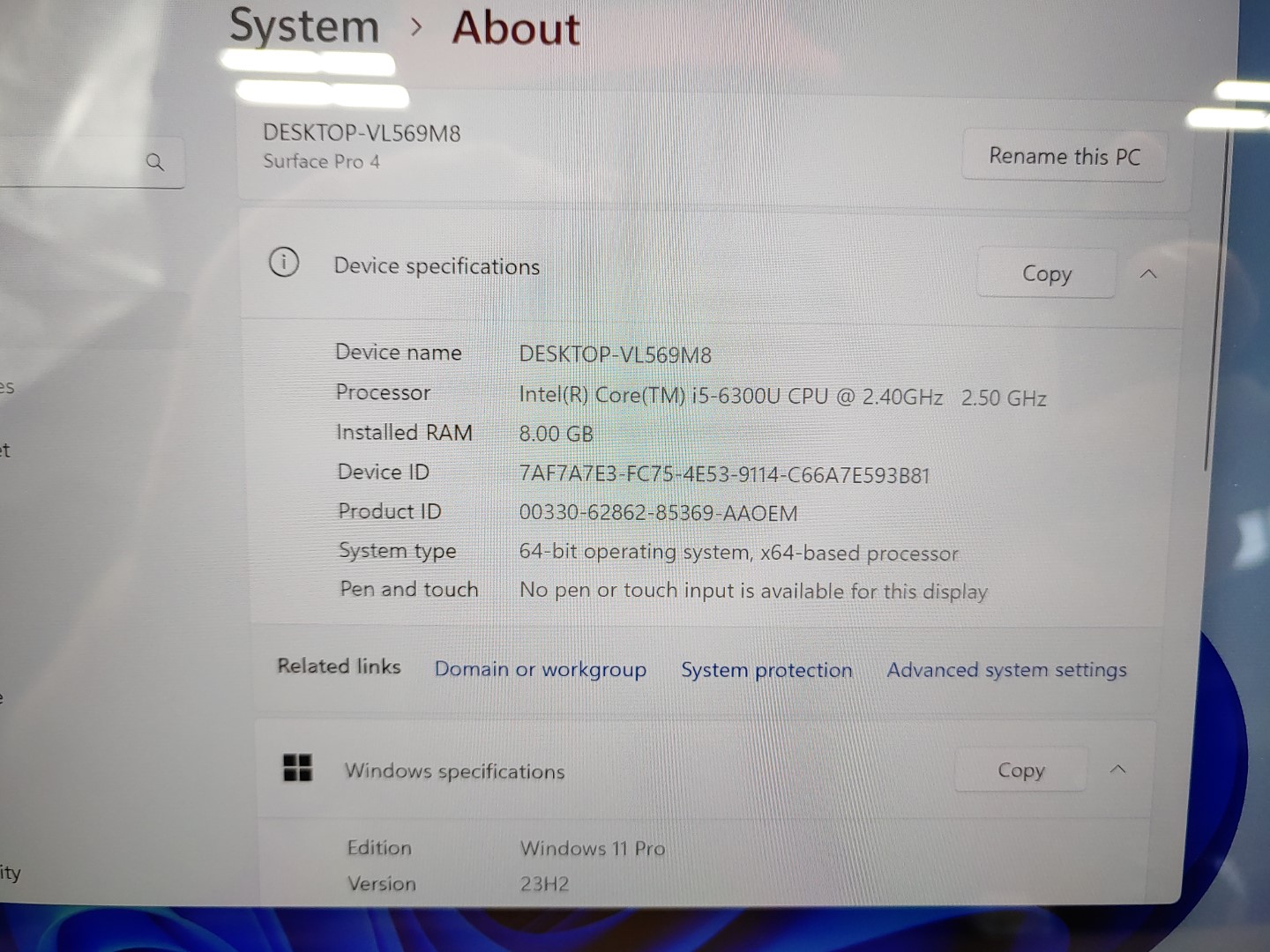Focus the settings search field

pos(71,163)
